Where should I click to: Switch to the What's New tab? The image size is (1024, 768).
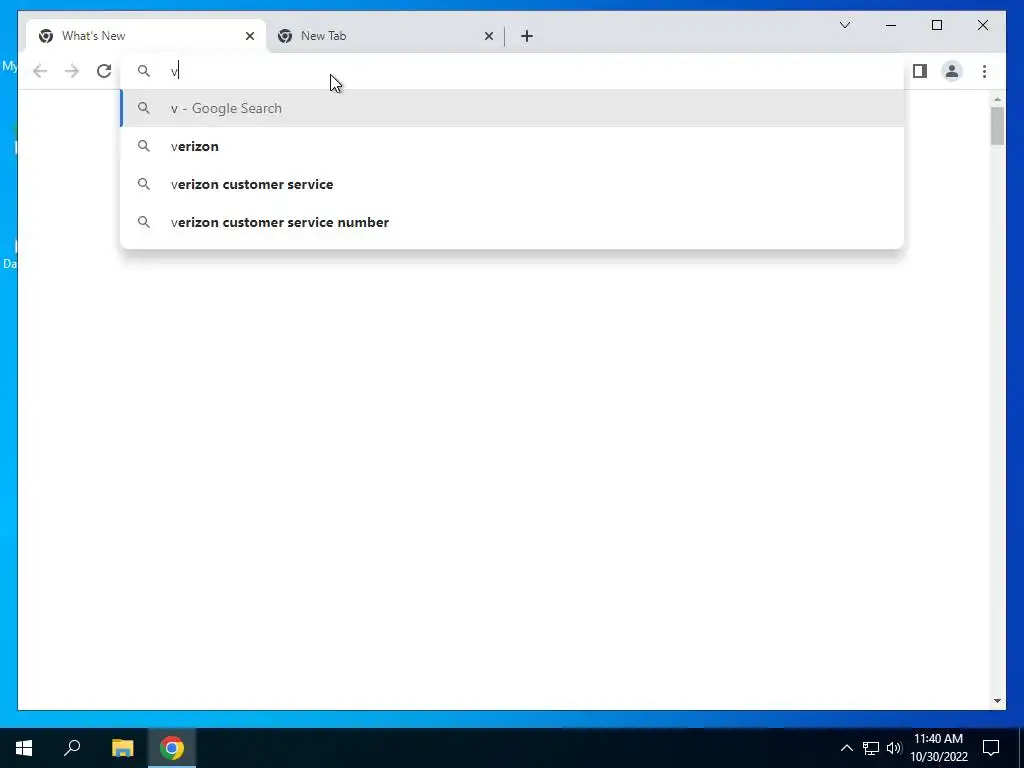pyautogui.click(x=146, y=36)
